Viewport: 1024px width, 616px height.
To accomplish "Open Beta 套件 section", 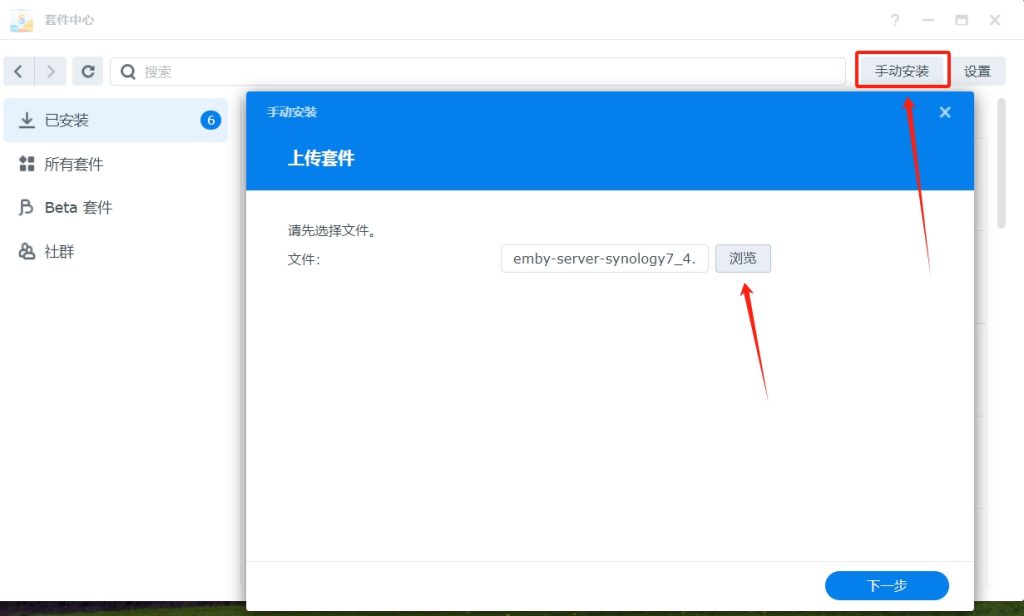I will pyautogui.click(x=116, y=208).
